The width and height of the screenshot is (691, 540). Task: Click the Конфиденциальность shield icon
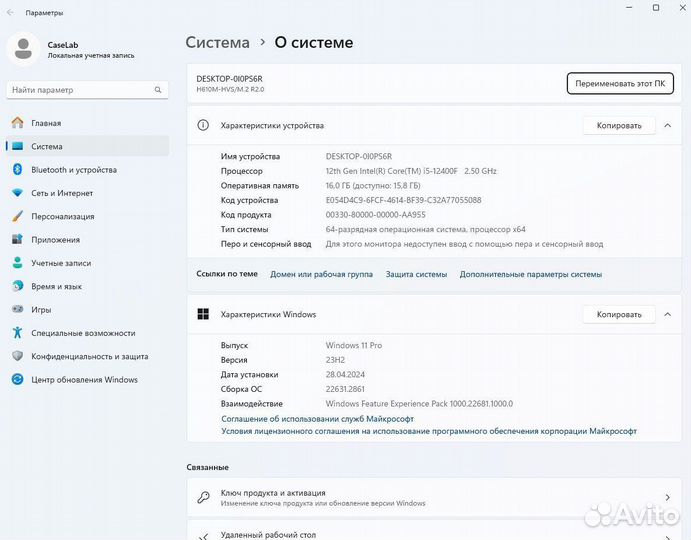pos(18,356)
